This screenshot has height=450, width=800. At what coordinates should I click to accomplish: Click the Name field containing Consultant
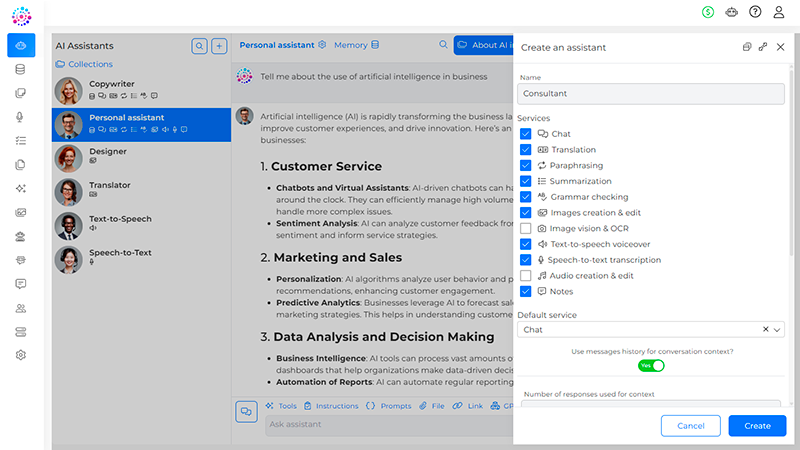[651, 94]
